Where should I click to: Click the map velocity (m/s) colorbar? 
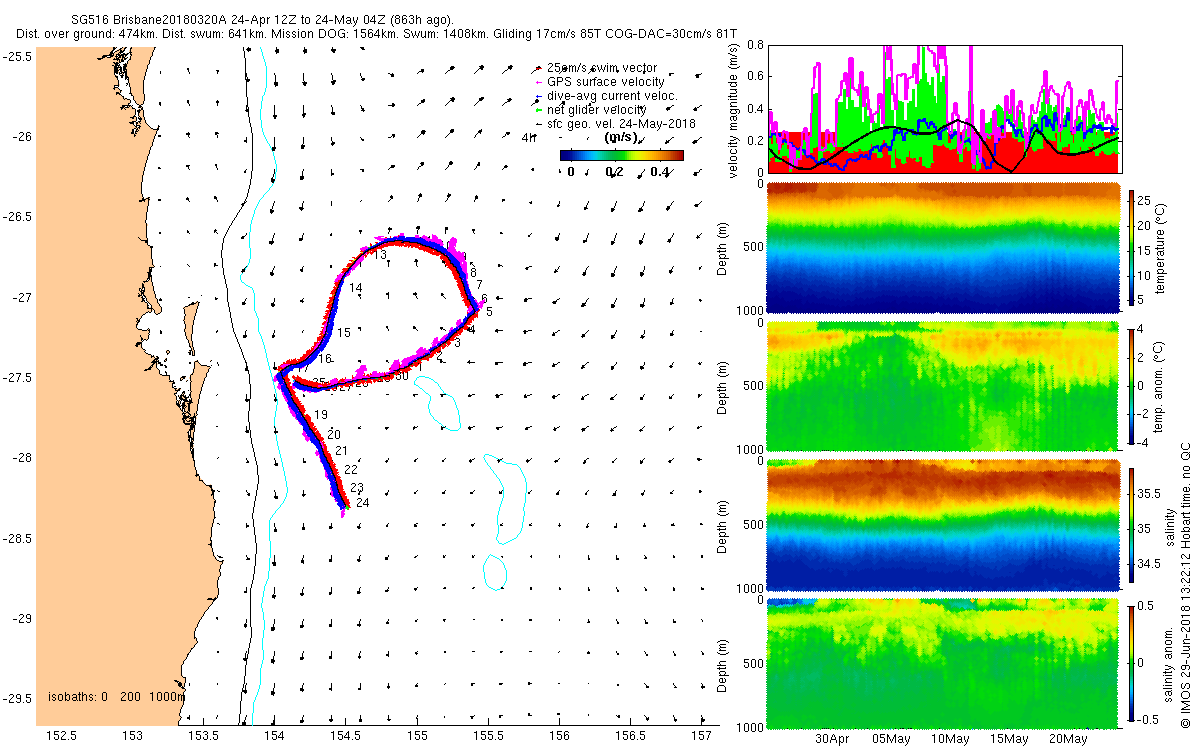pyautogui.click(x=621, y=155)
